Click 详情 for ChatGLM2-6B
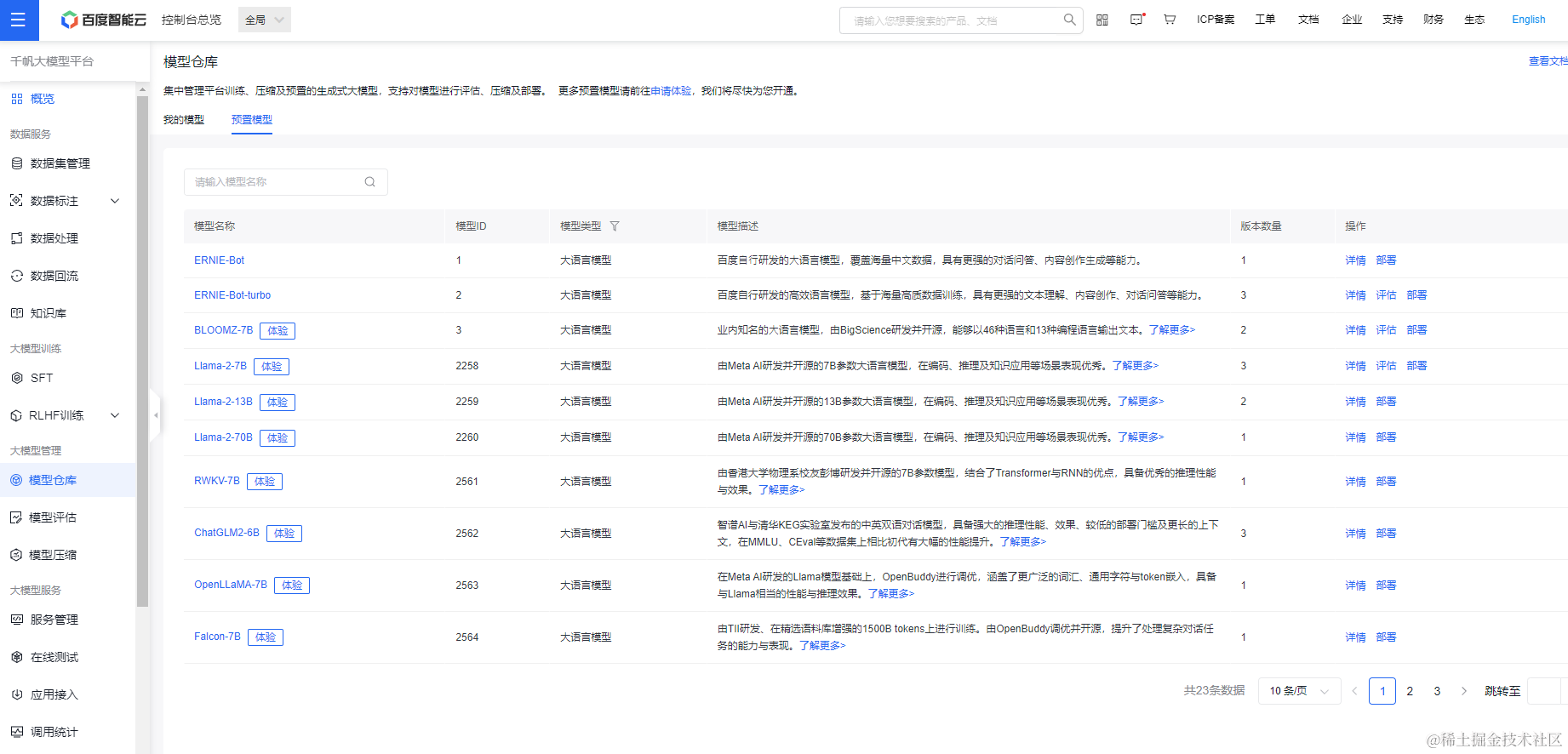The width and height of the screenshot is (1568, 754). coord(1356,534)
